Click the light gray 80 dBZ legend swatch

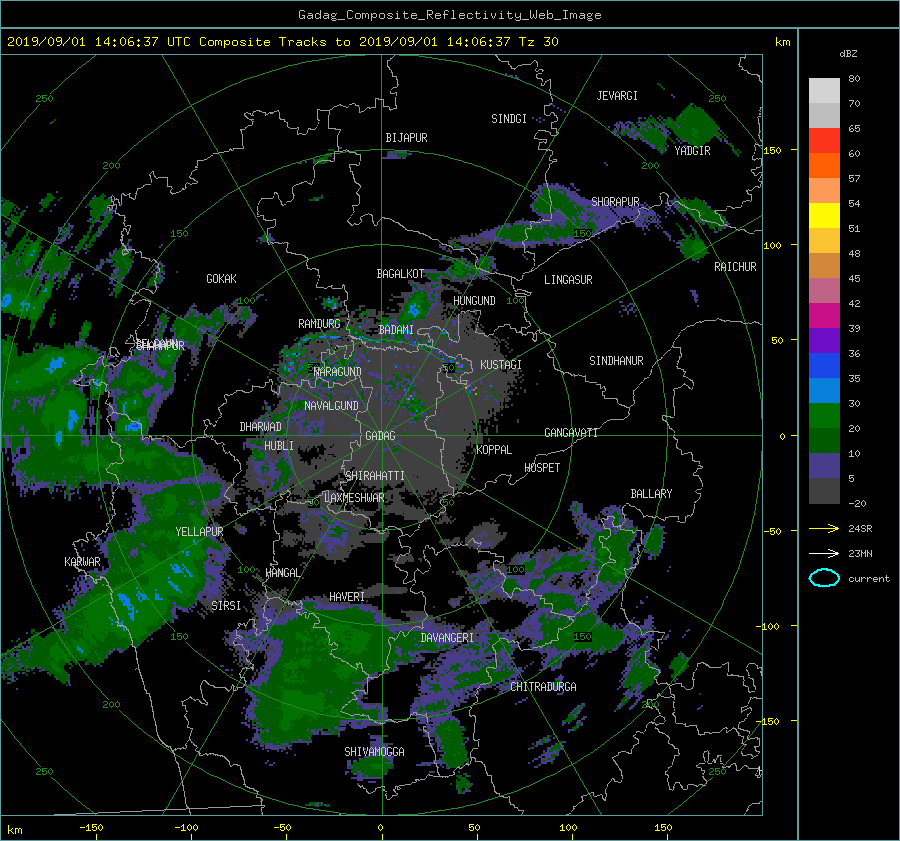point(824,90)
